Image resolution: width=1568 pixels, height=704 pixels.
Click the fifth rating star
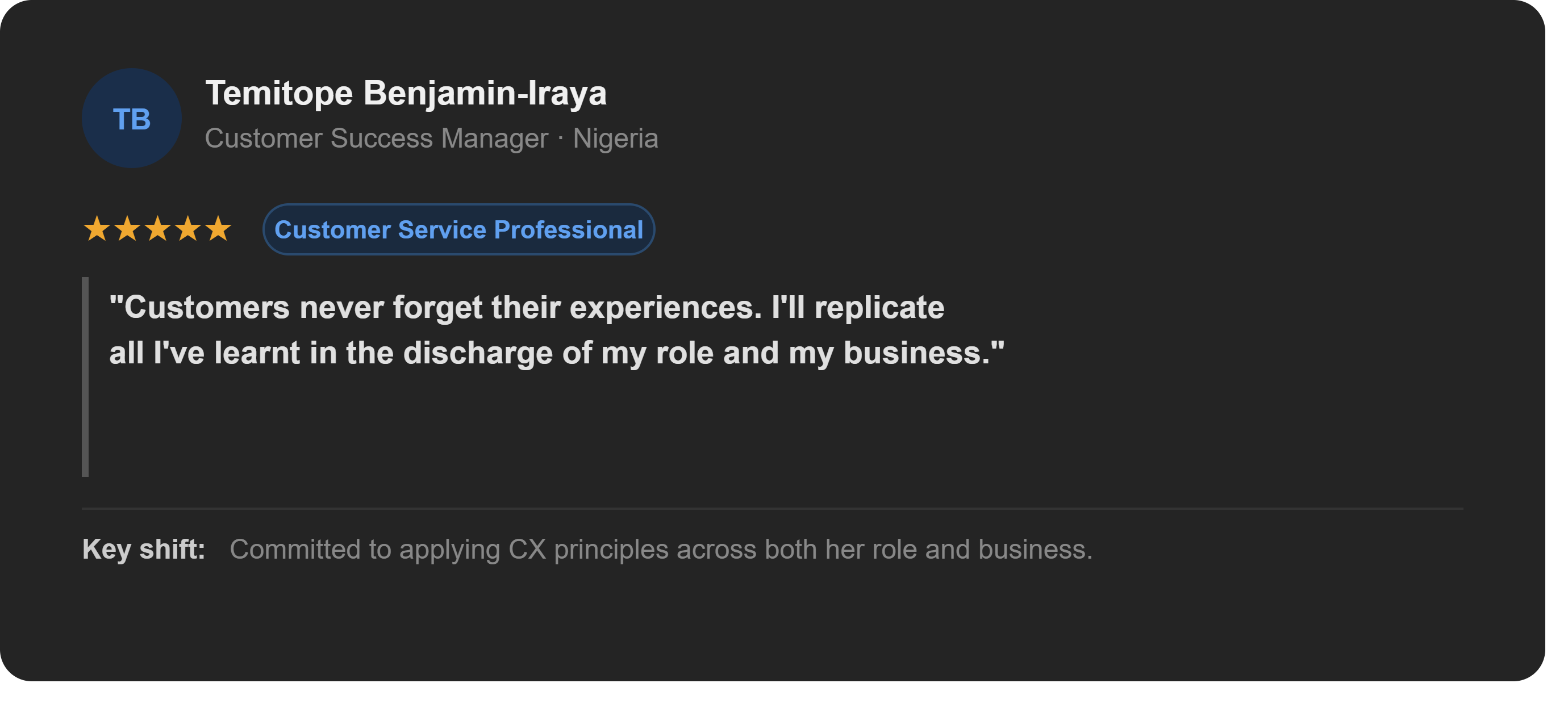coord(218,229)
